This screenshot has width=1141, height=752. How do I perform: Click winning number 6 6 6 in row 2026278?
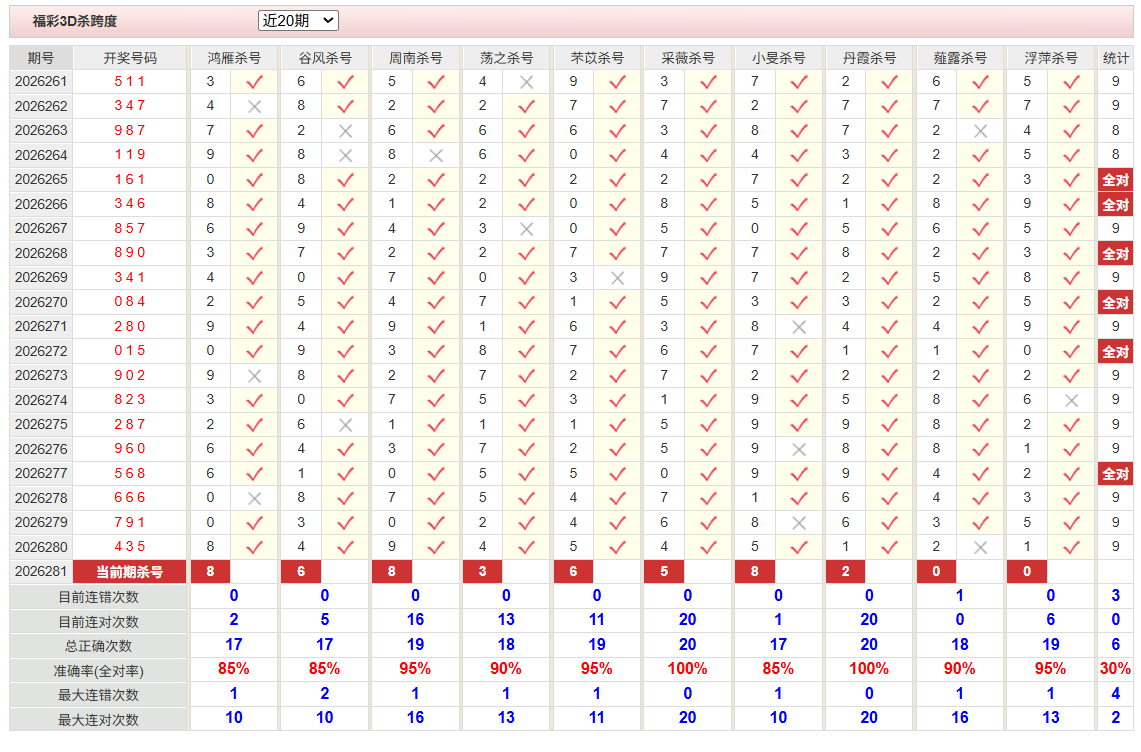coord(130,498)
